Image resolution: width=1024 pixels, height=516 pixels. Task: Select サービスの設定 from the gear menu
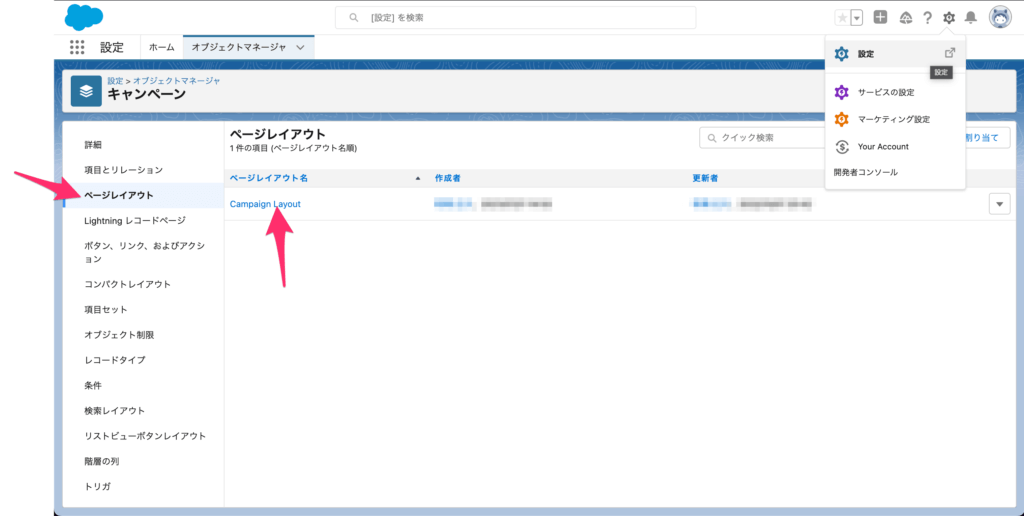[x=885, y=93]
